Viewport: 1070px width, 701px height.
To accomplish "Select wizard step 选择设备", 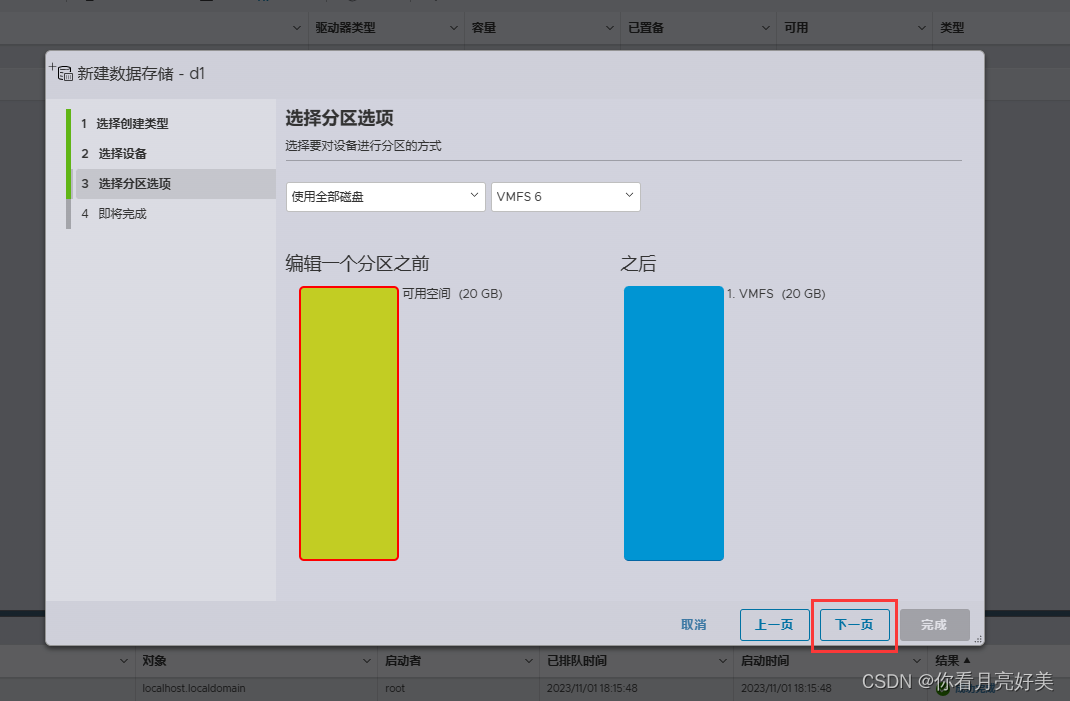I will tap(118, 153).
